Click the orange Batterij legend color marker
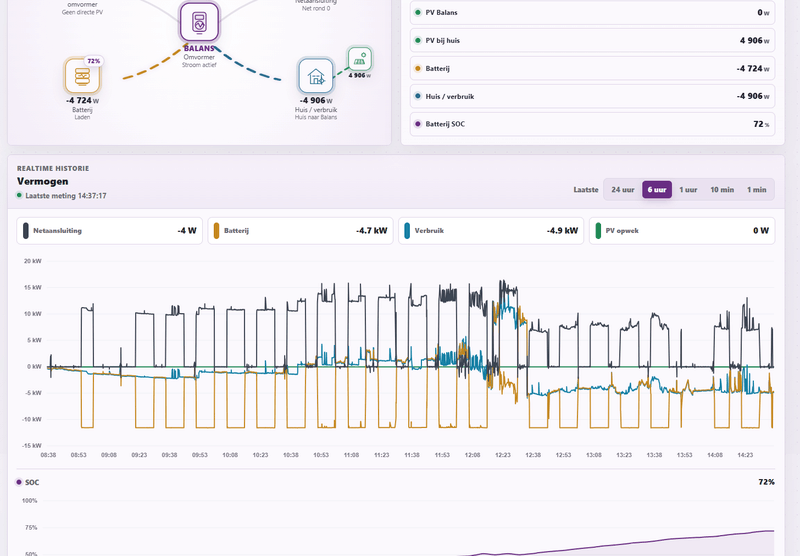Image resolution: width=800 pixels, height=556 pixels. 216,231
